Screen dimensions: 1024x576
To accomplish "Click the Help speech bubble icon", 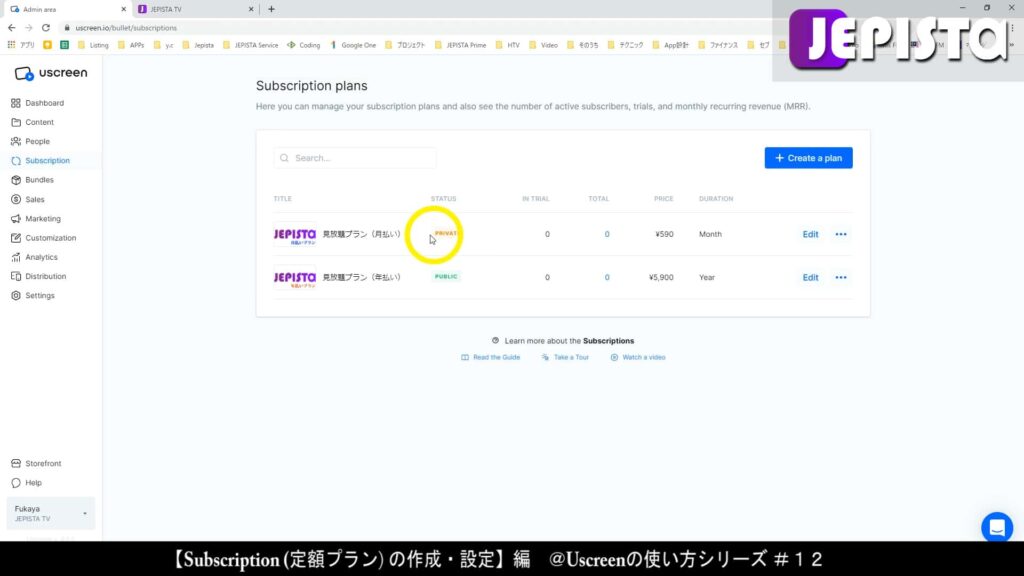I will pyautogui.click(x=16, y=483).
